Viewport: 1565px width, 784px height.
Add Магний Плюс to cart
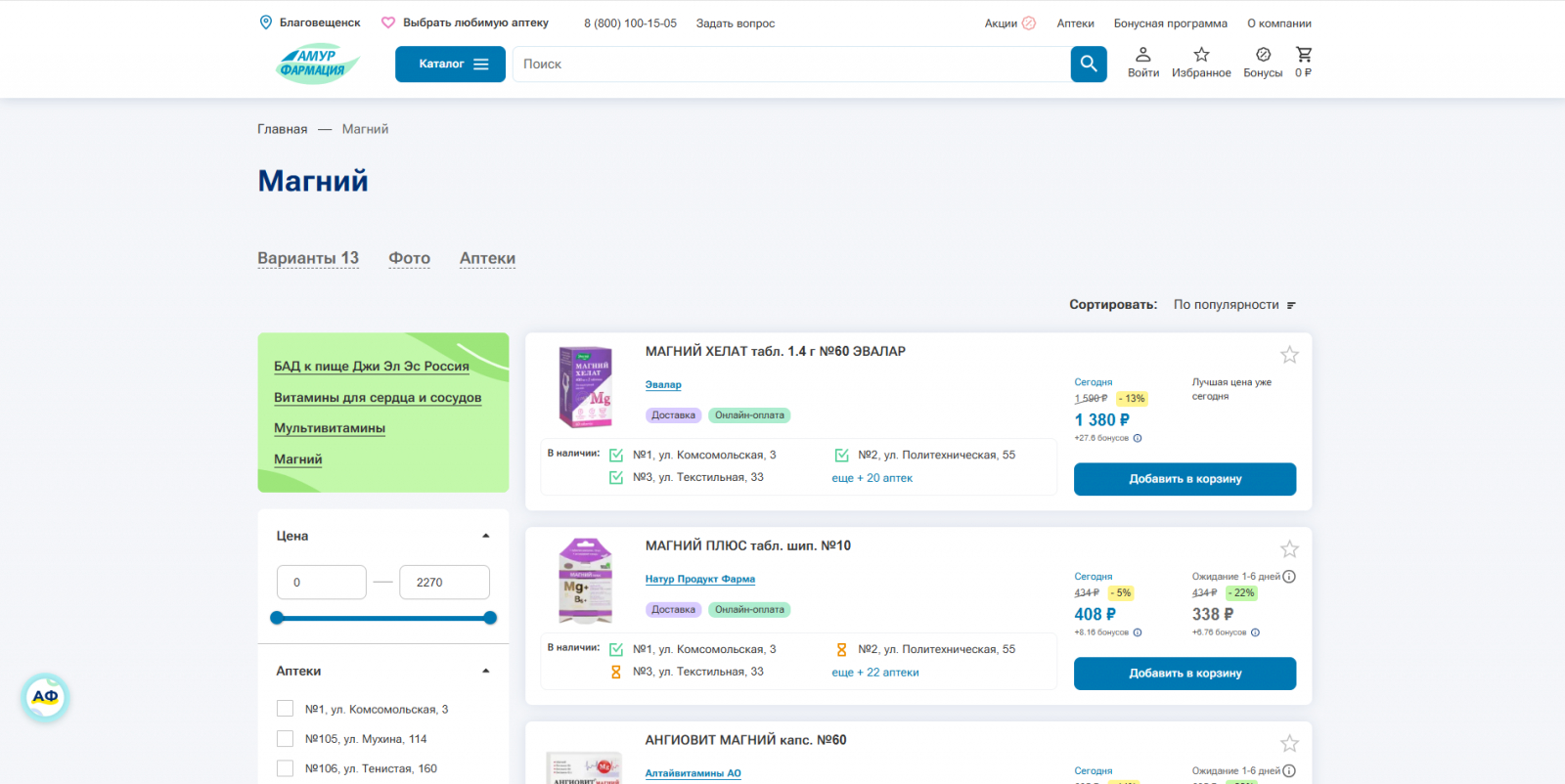pyautogui.click(x=1185, y=674)
